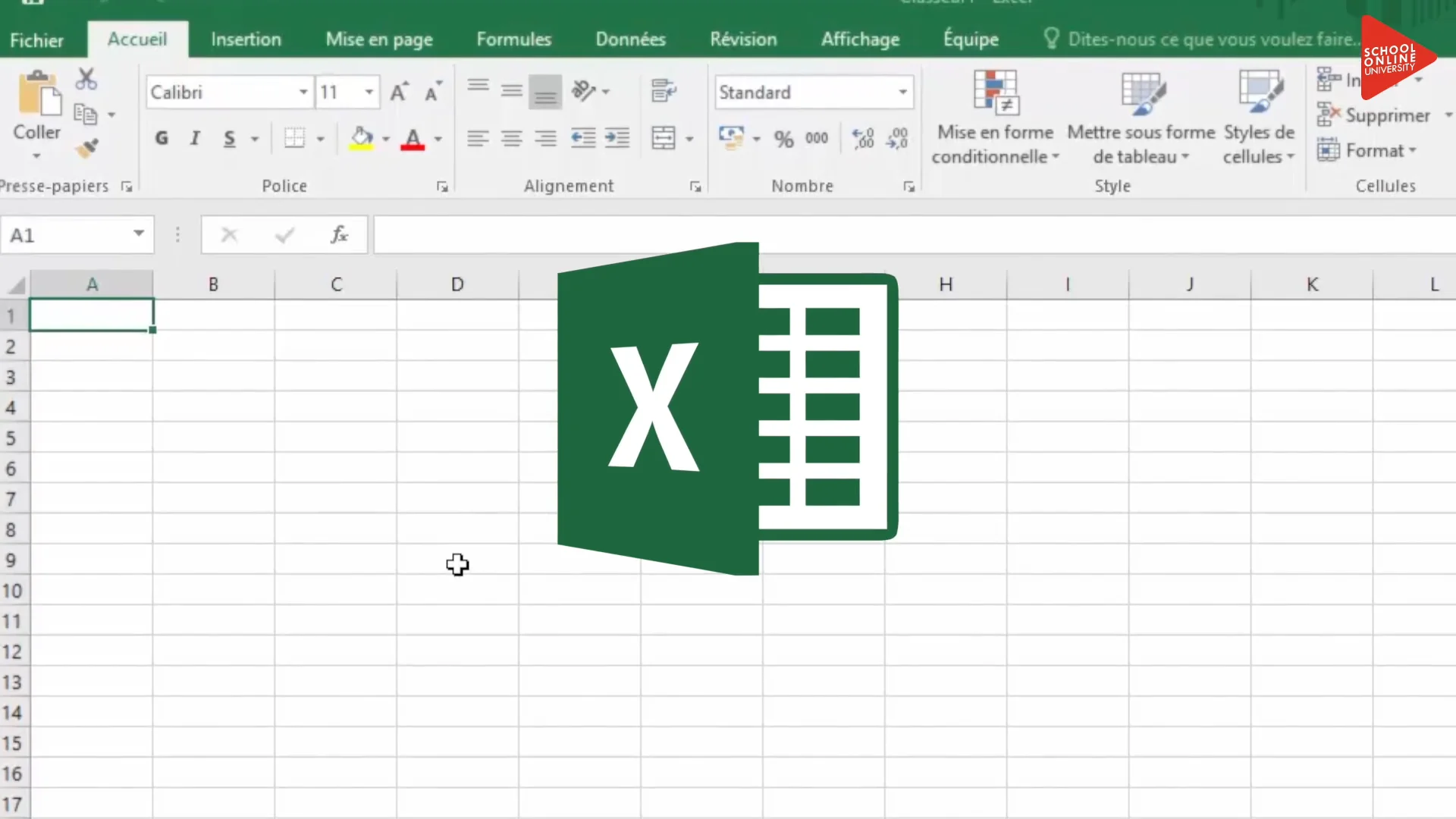The height and width of the screenshot is (819, 1456).
Task: Align text to middle of cell
Action: tap(512, 92)
